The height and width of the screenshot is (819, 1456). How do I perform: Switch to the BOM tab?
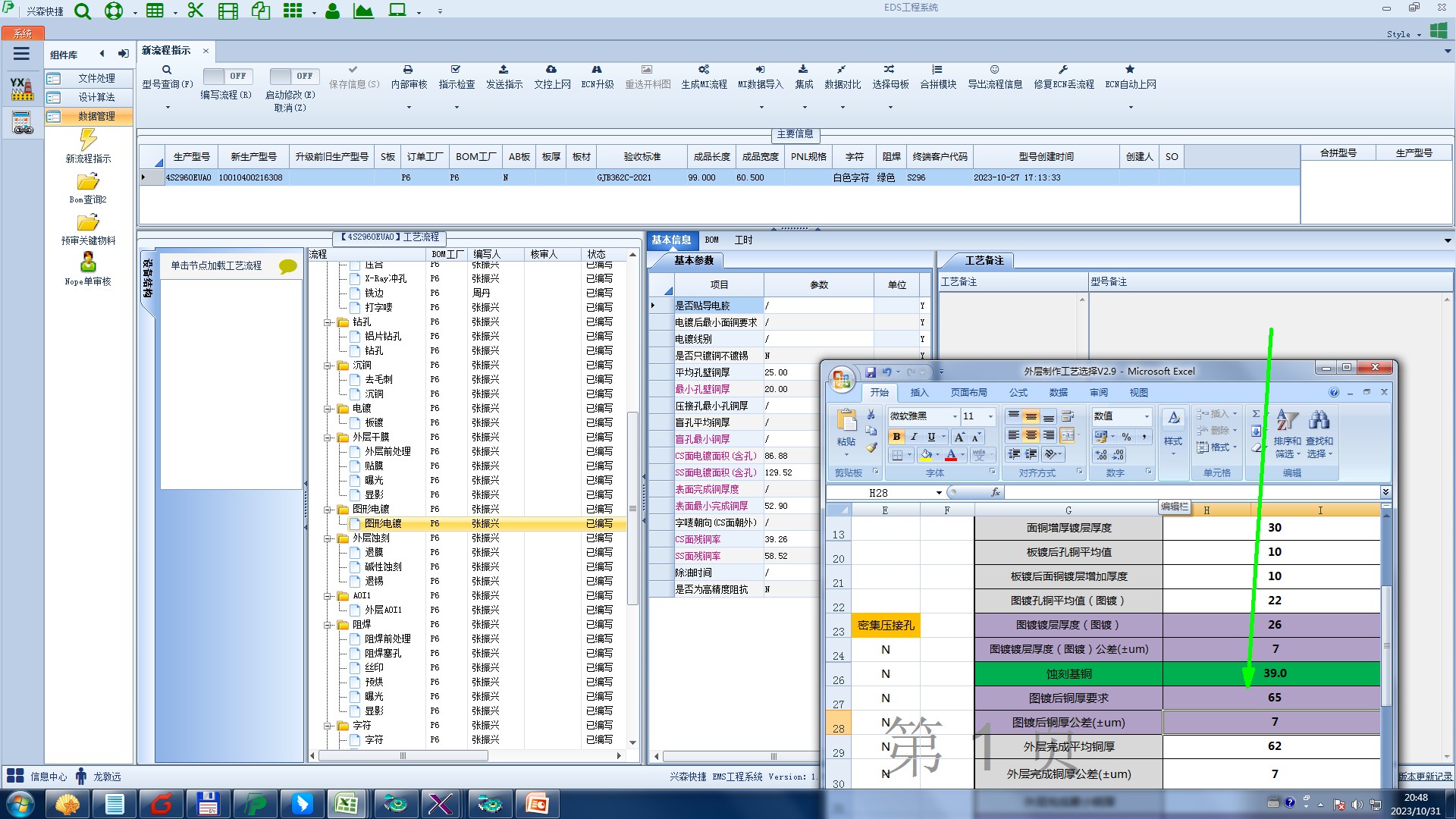coord(711,240)
